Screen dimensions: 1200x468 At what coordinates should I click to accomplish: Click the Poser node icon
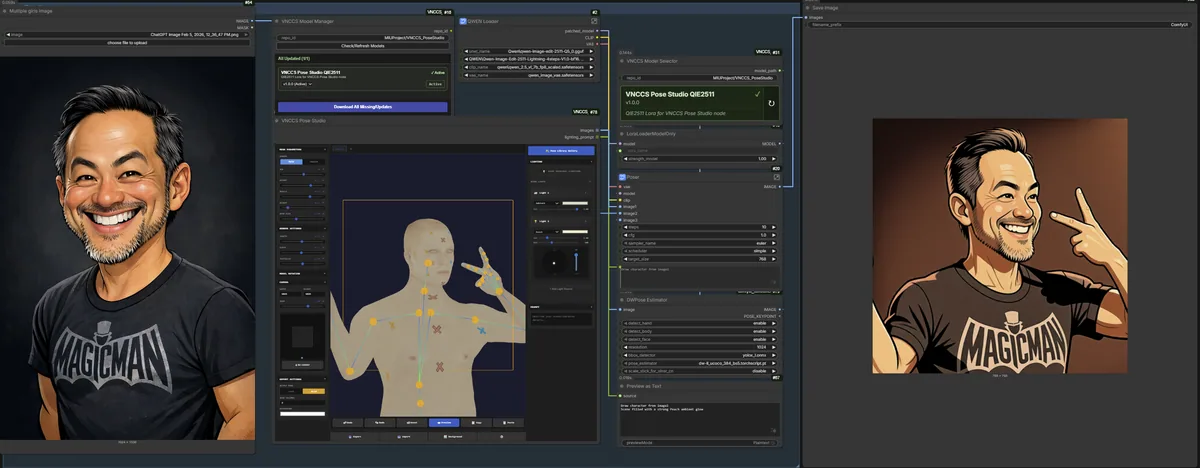click(x=621, y=177)
